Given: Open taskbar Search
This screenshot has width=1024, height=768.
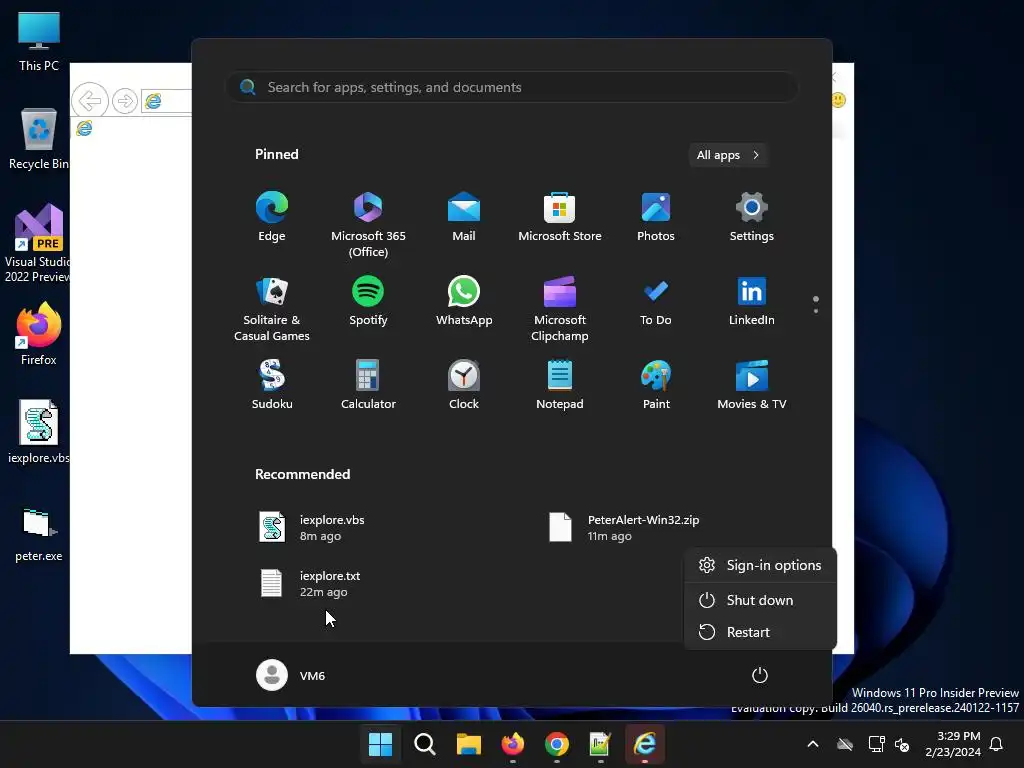Looking at the screenshot, I should click(424, 744).
